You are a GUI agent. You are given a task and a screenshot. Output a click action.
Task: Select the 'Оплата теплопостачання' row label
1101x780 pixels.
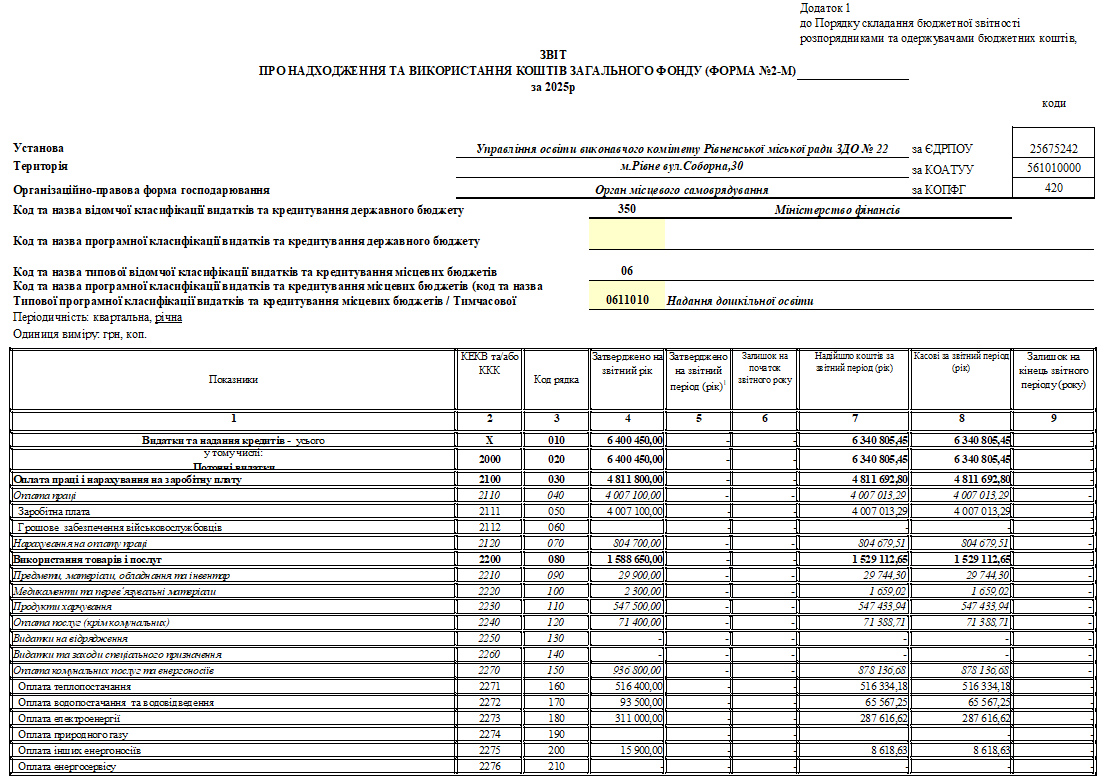point(74,687)
